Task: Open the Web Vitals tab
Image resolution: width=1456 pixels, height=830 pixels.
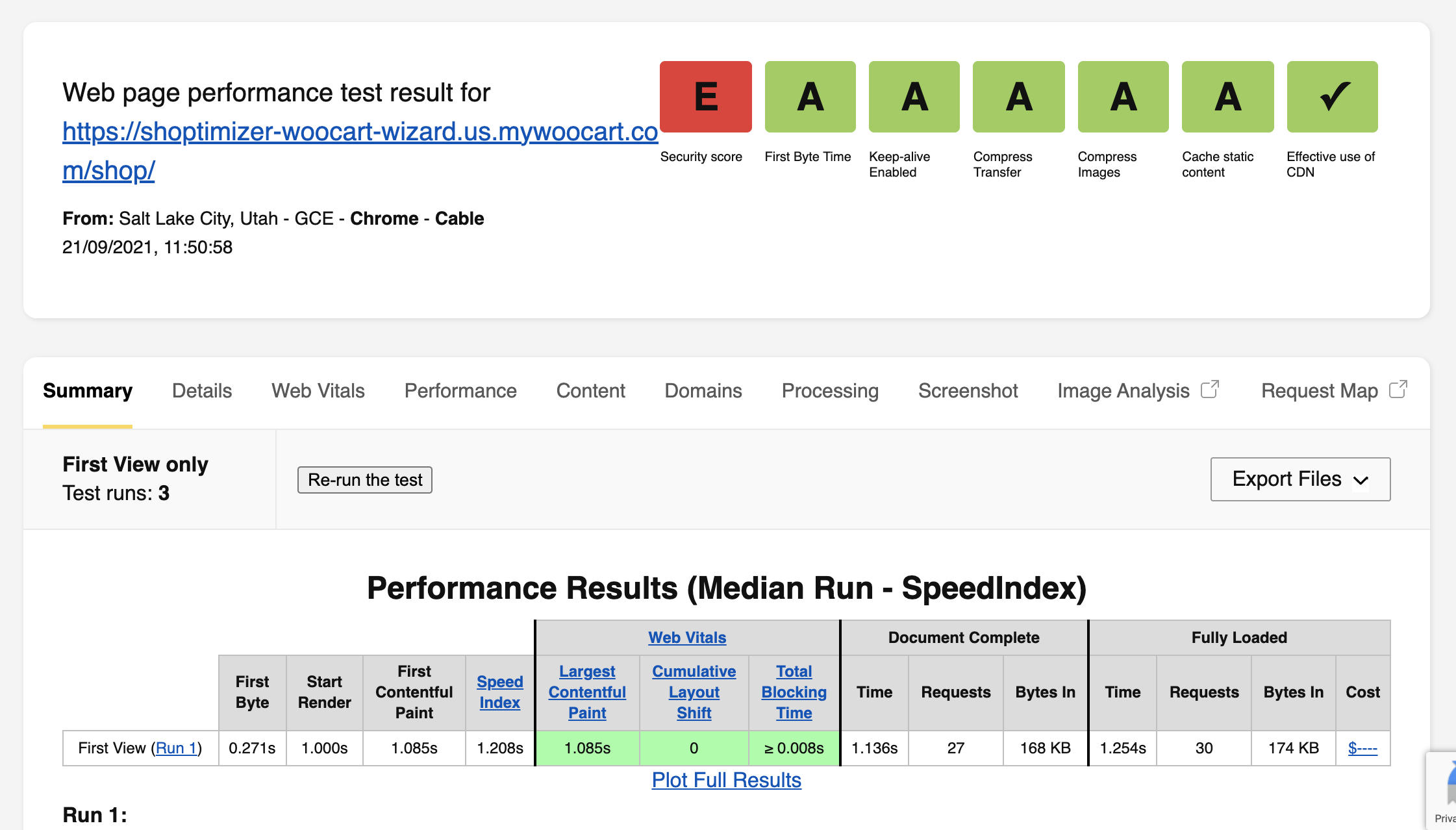Action: coord(318,391)
